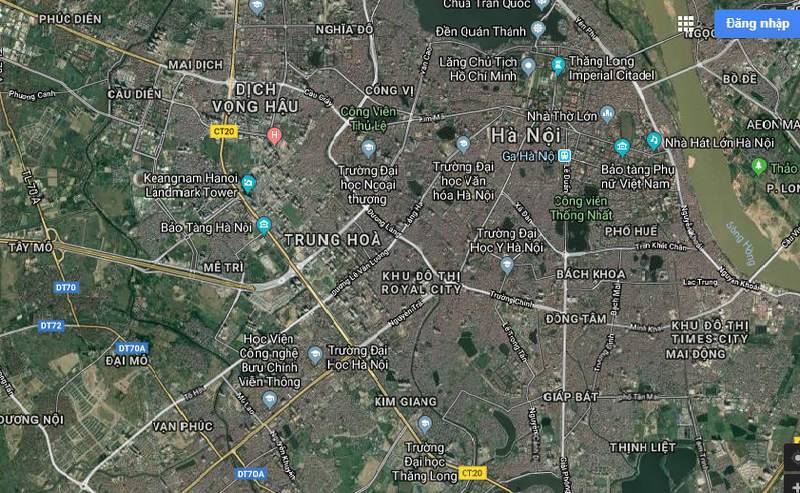Image resolution: width=800 pixels, height=493 pixels.
Task: Click the Đền Quán Thánh temple marker
Action: coord(538,30)
